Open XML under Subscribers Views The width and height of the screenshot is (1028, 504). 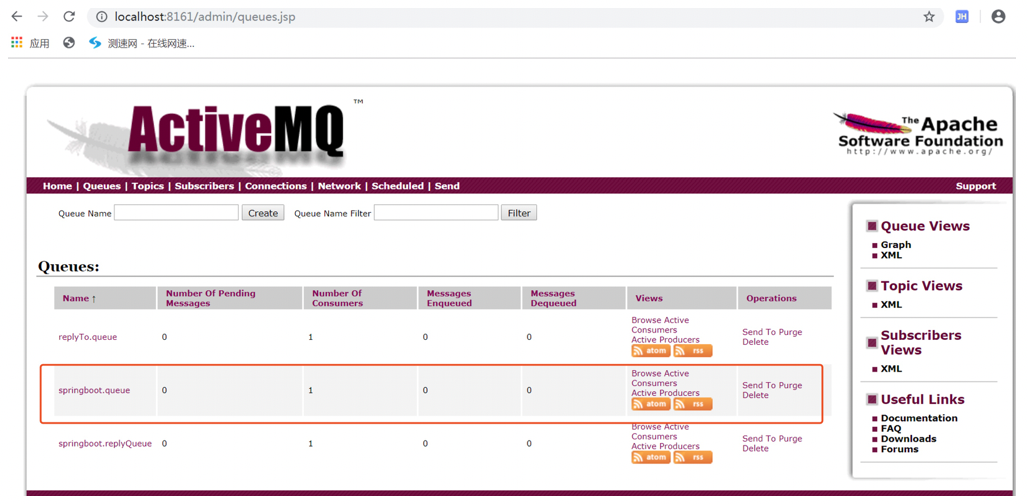891,369
